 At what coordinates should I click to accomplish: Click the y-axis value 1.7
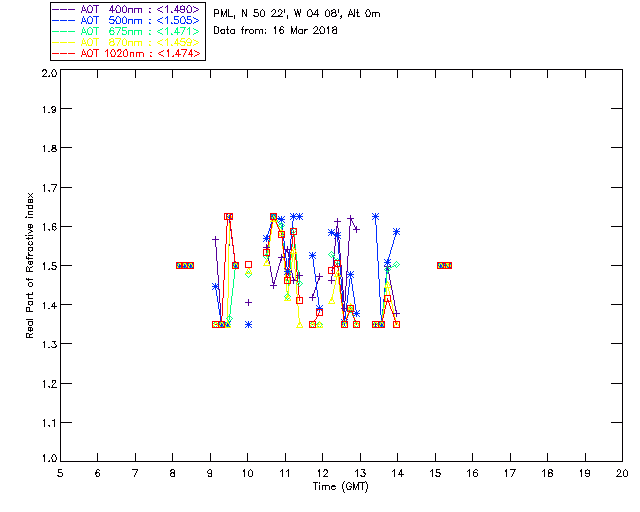[x=49, y=188]
